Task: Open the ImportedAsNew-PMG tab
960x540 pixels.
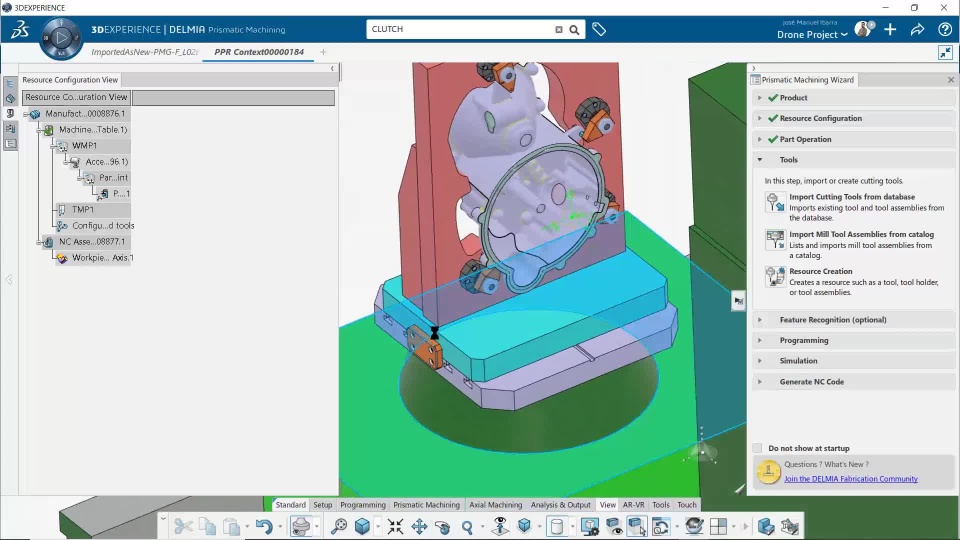Action: 144,52
